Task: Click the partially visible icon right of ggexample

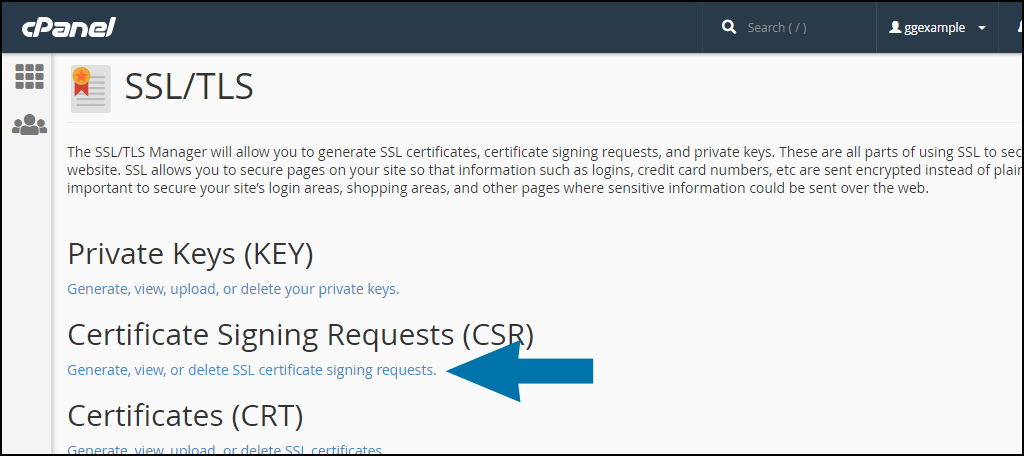Action: [1017, 27]
